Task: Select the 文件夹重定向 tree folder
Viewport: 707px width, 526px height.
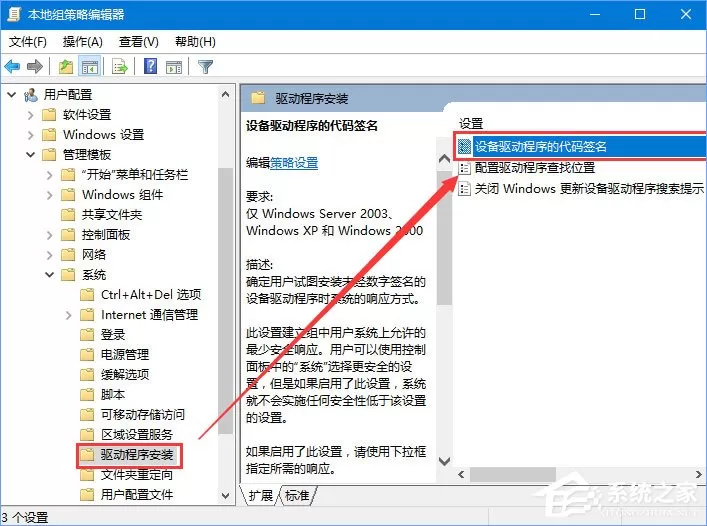Action: pyautogui.click(x=137, y=475)
